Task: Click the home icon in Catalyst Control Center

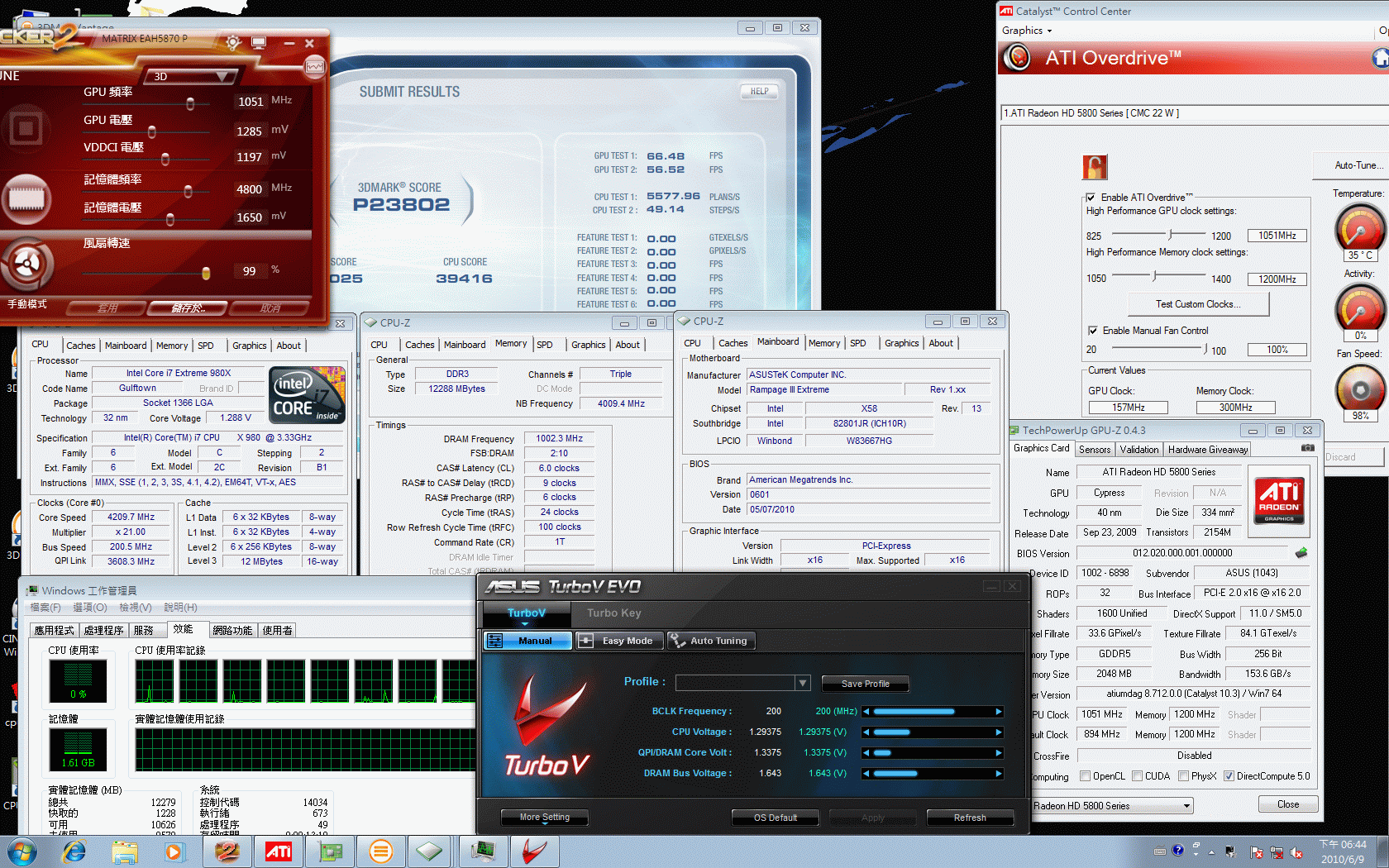Action: (x=1380, y=58)
